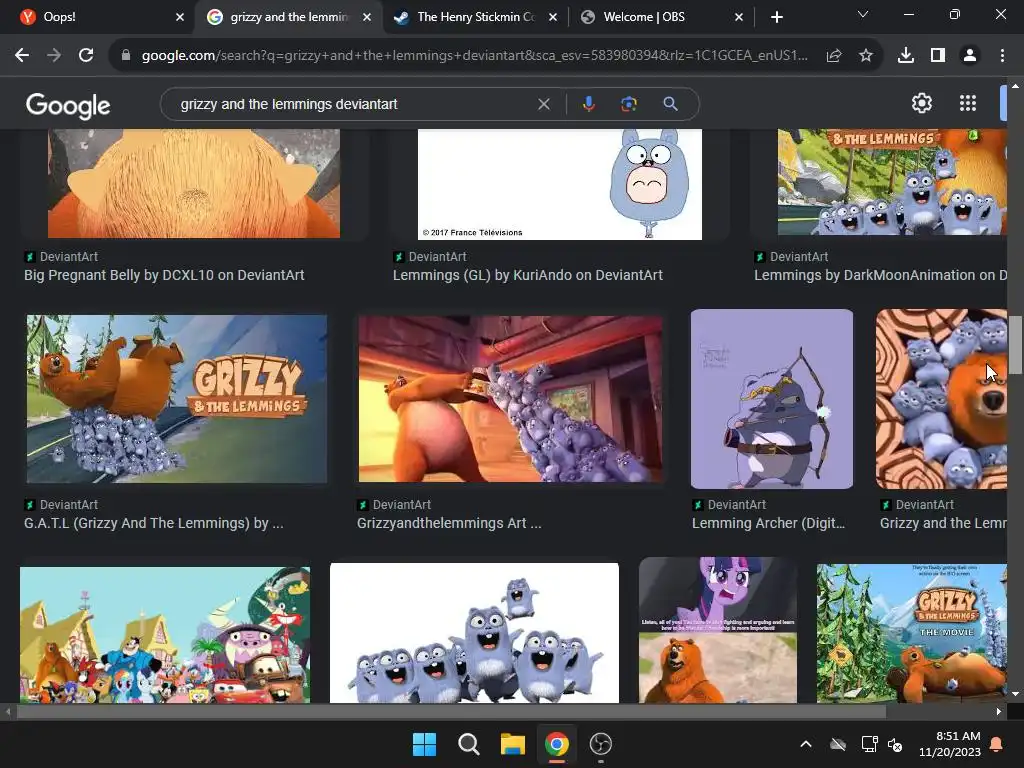The image size is (1024, 768).
Task: Open OBS Studio from the taskbar
Action: (600, 744)
